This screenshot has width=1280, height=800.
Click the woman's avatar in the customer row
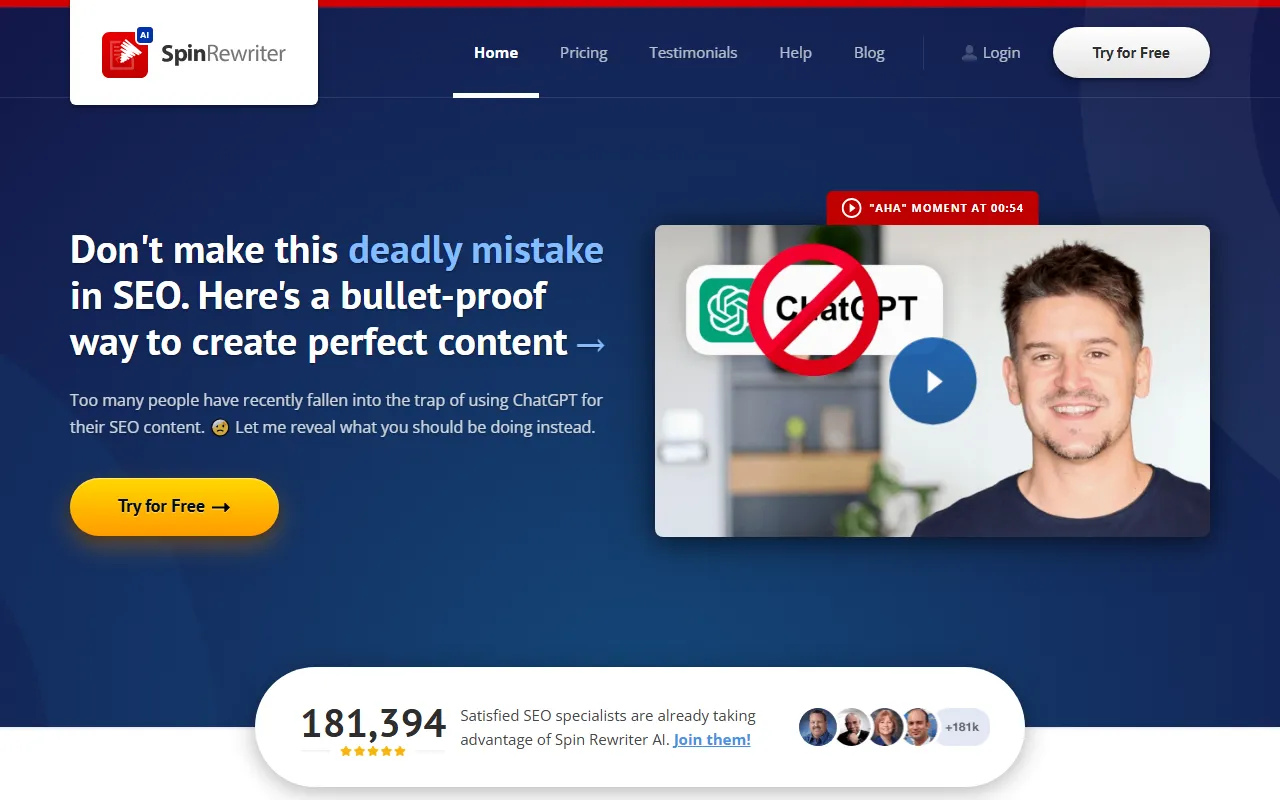pos(885,727)
